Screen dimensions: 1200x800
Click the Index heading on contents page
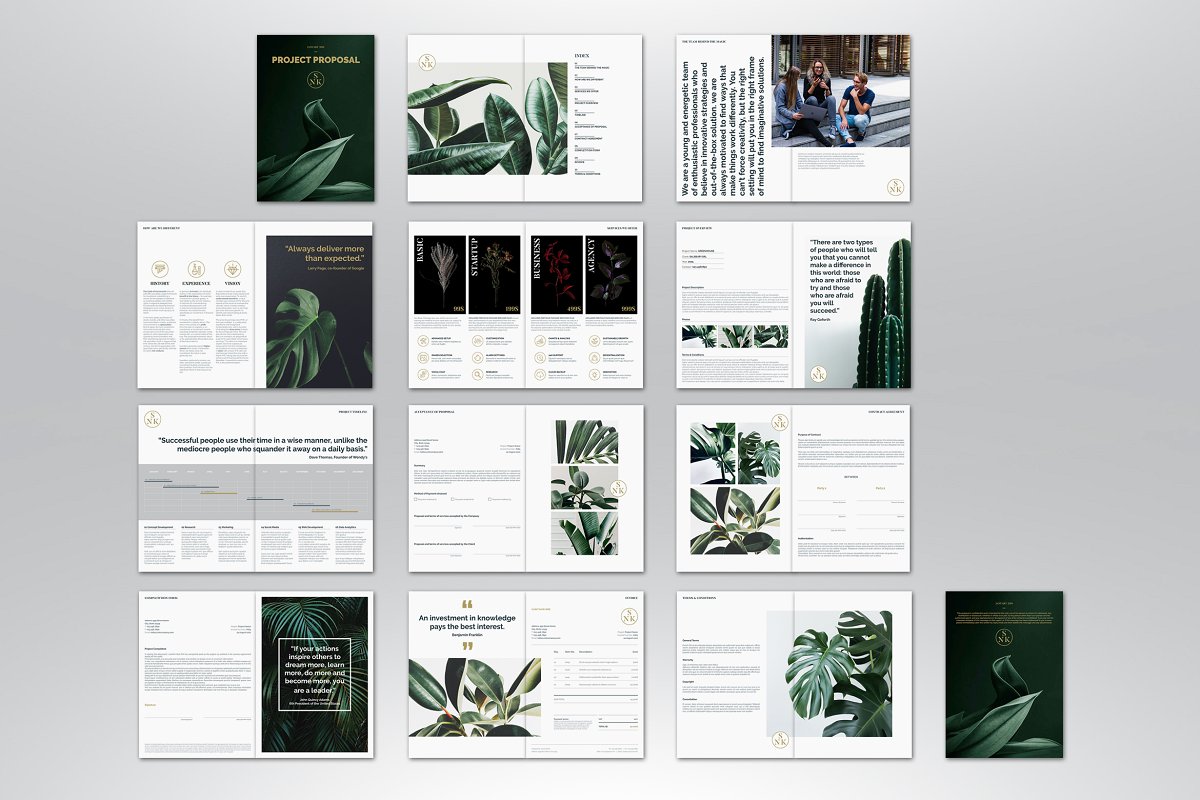(582, 54)
